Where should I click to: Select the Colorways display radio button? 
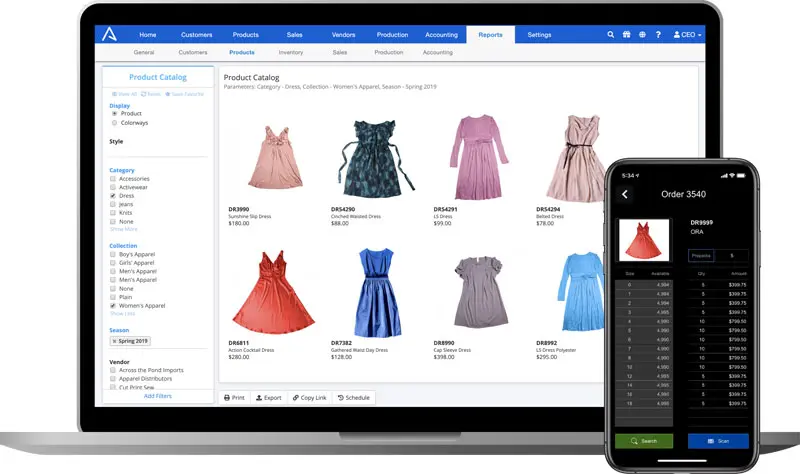[x=114, y=123]
